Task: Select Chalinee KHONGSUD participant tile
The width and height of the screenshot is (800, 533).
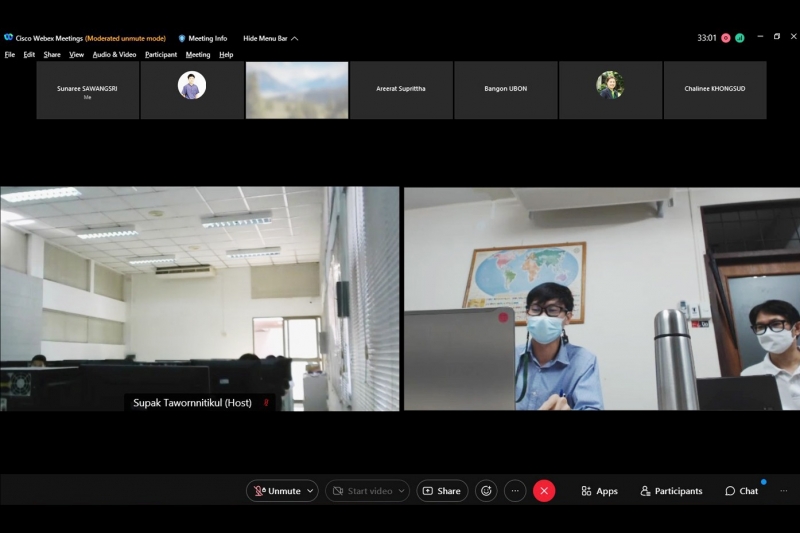Action: [x=714, y=90]
